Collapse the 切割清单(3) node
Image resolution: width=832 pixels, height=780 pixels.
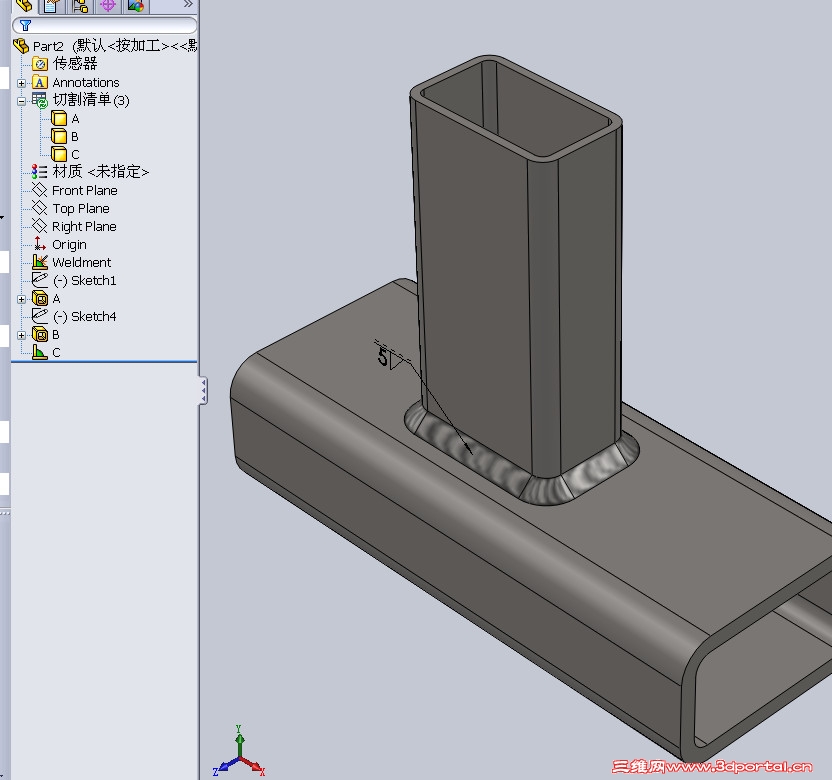(x=21, y=101)
